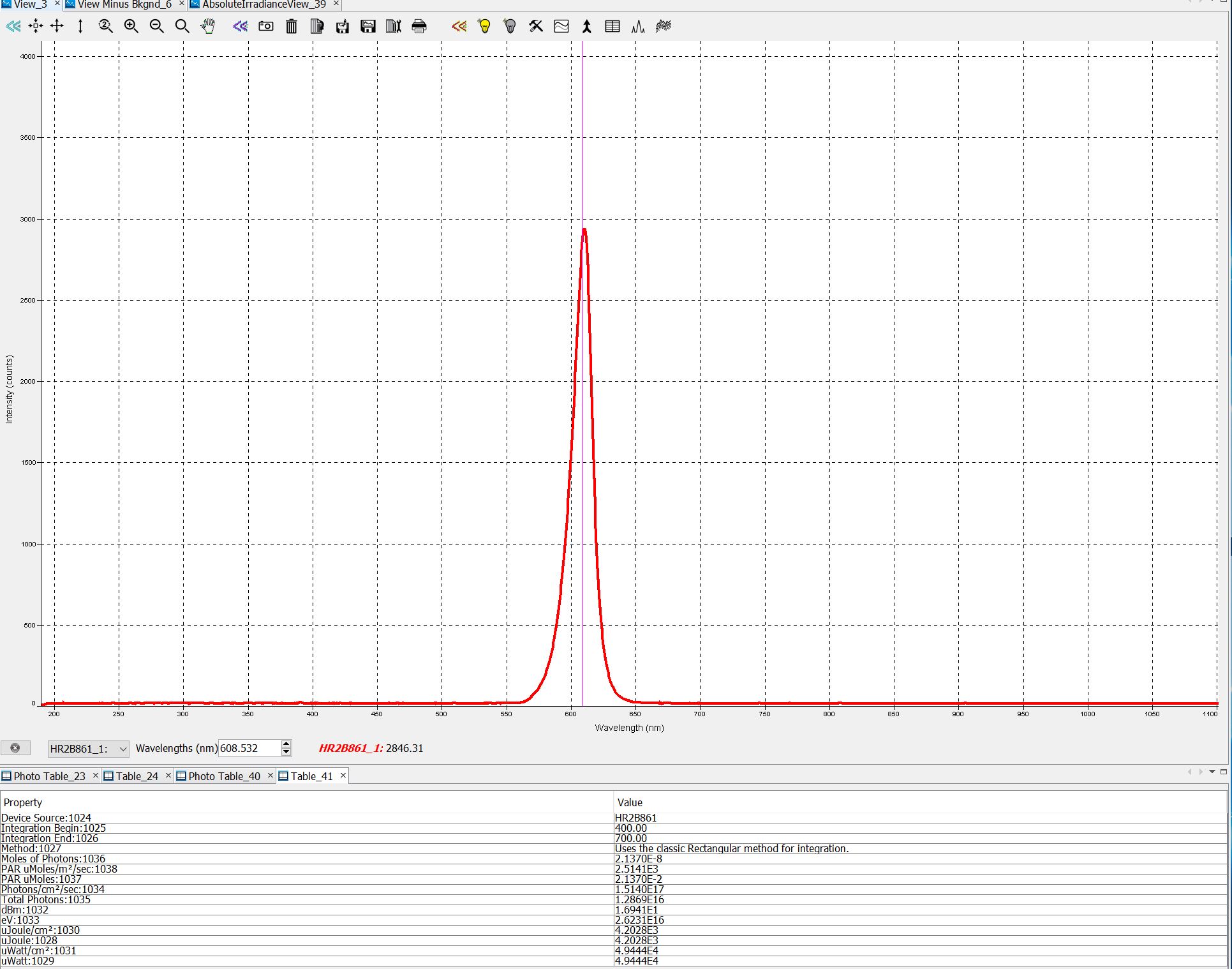Click the printer icon in toolbar

[419, 26]
